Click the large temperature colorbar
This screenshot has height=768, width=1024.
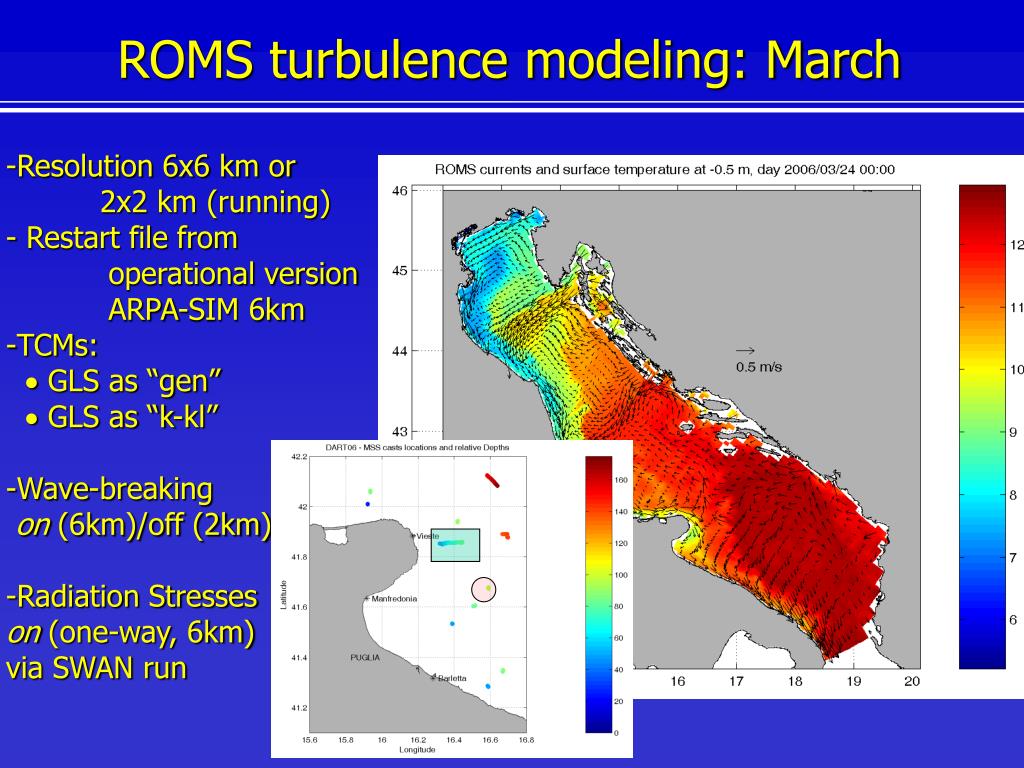982,426
